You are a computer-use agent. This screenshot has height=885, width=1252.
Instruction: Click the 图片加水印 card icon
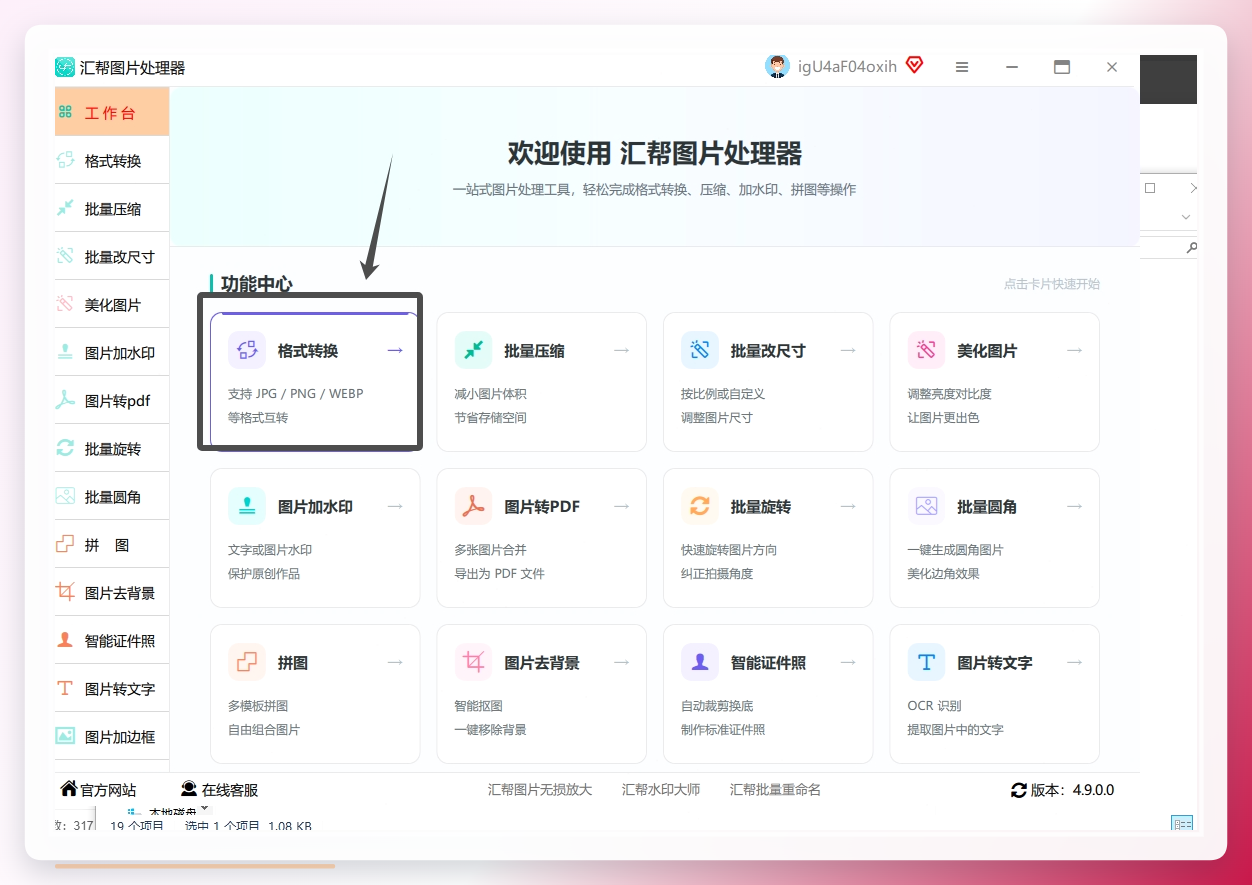click(x=247, y=506)
